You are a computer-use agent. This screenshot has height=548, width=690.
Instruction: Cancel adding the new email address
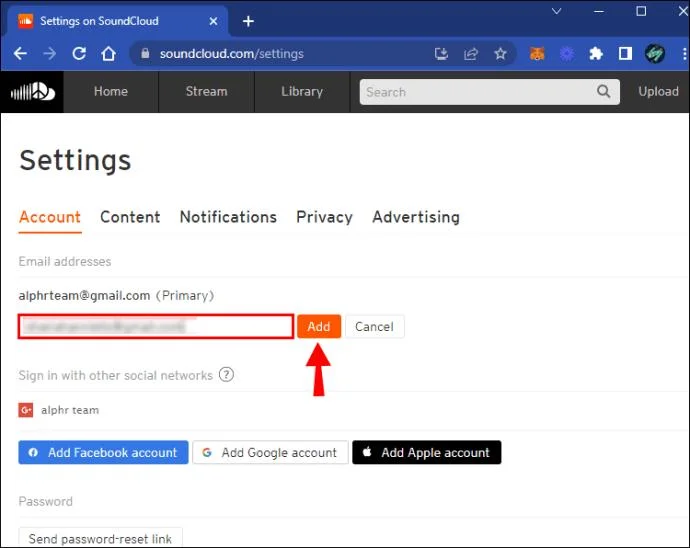(x=374, y=327)
